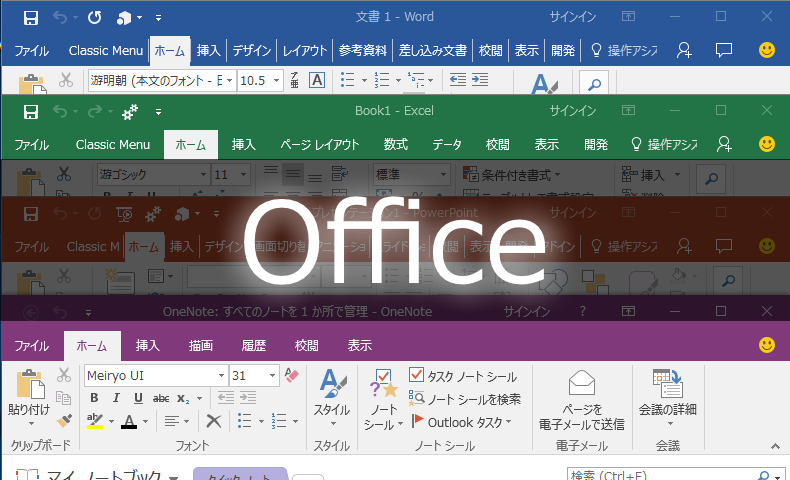790x480 pixels.
Task: Click Italic in the OneNote ribbon
Action: (x=116, y=398)
